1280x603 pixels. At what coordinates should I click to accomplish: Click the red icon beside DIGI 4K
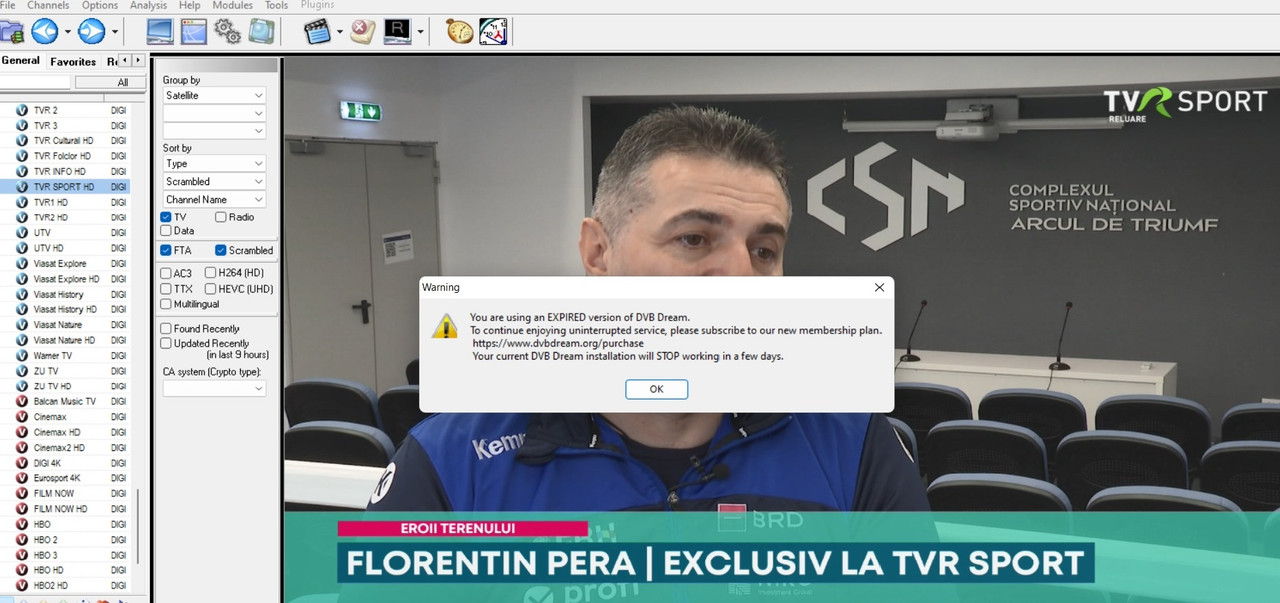[22, 463]
